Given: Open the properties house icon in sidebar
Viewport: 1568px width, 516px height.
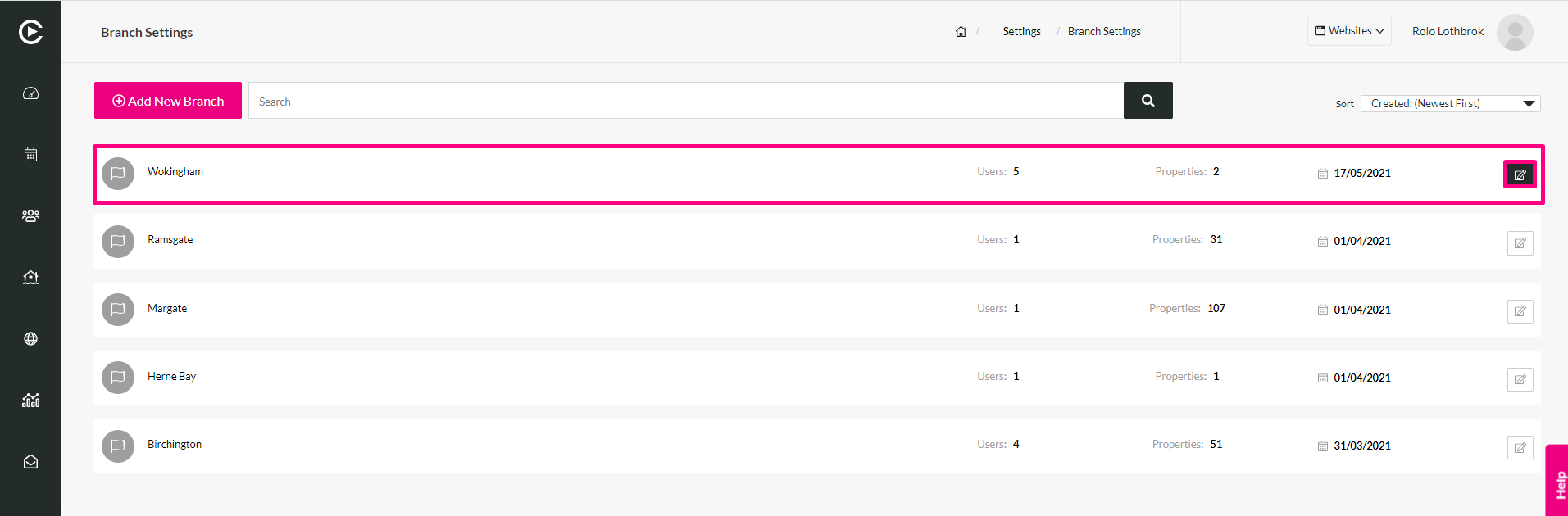Looking at the screenshot, I should pos(30,278).
